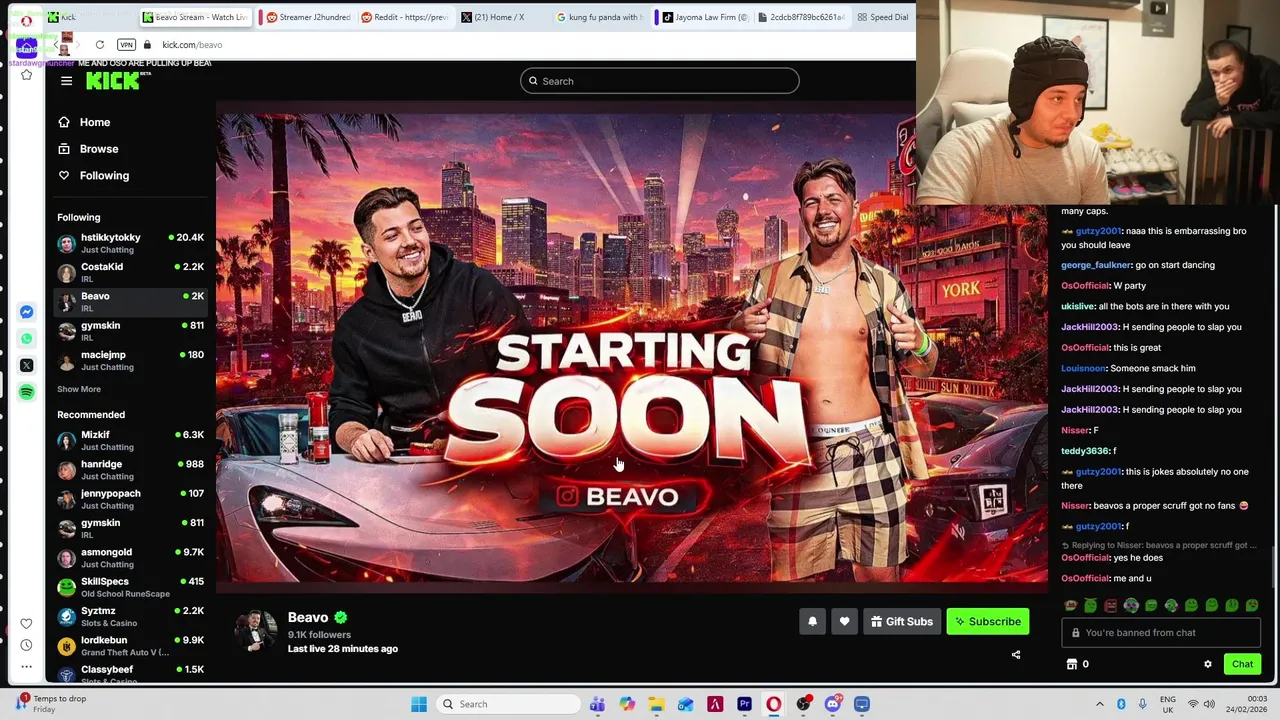
Task: Open Discord from the taskbar
Action: tap(832, 704)
